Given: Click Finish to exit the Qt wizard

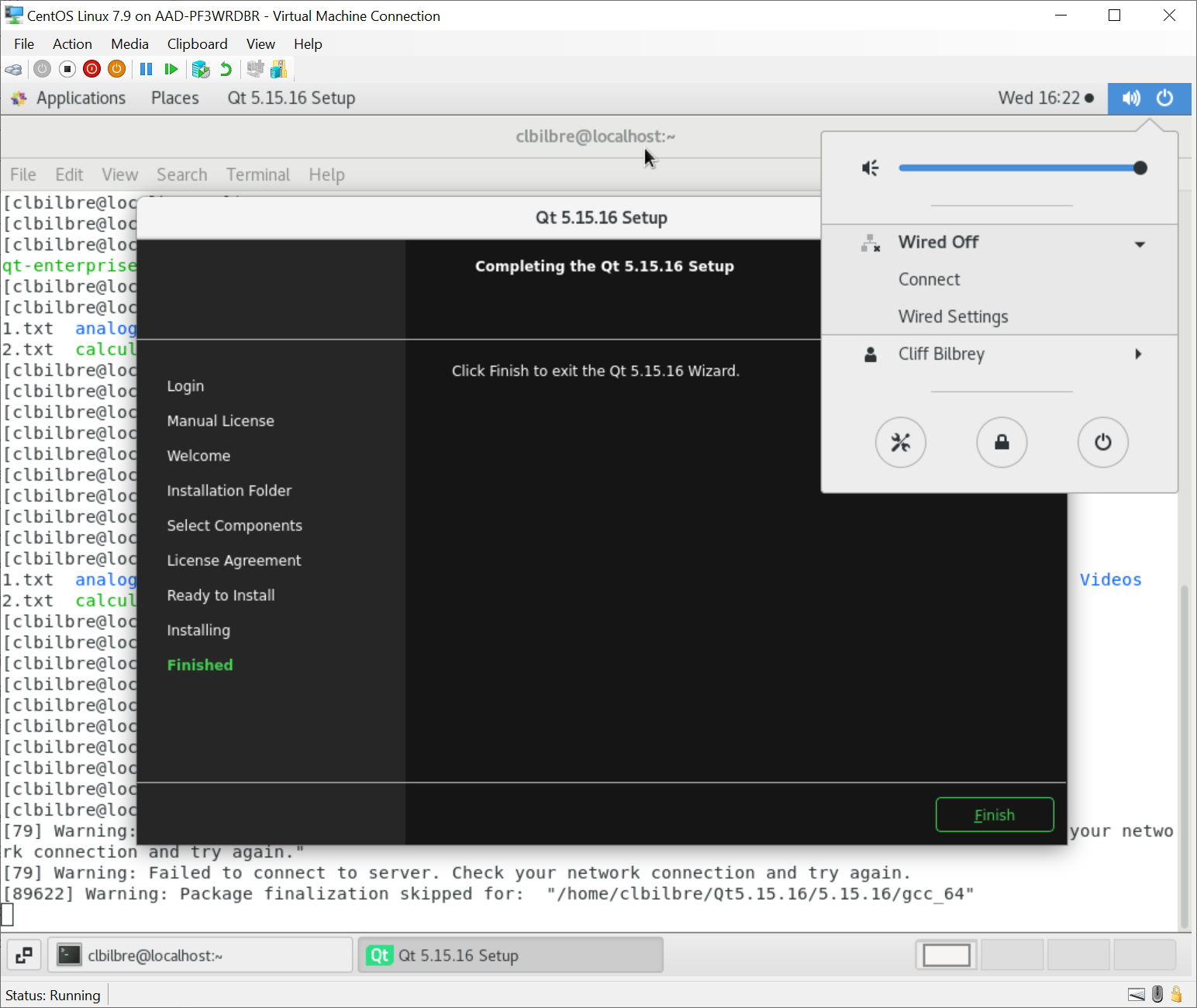Looking at the screenshot, I should (x=995, y=815).
